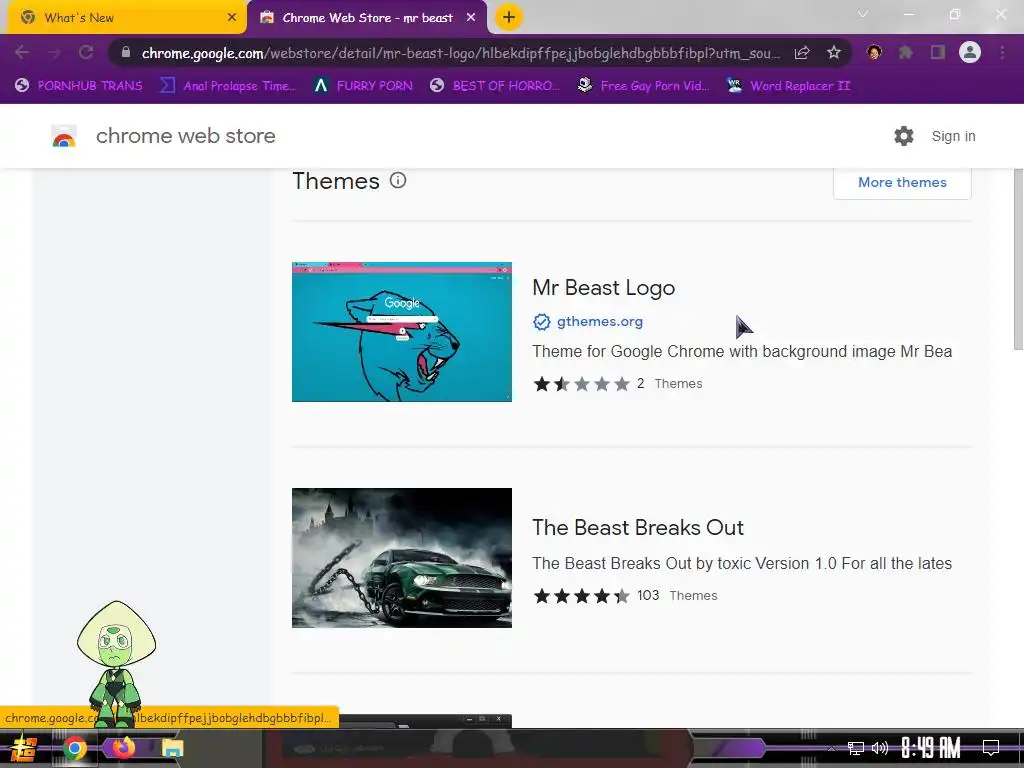The image size is (1024, 768).
Task: Click the volume speaker icon in tray
Action: (x=880, y=748)
